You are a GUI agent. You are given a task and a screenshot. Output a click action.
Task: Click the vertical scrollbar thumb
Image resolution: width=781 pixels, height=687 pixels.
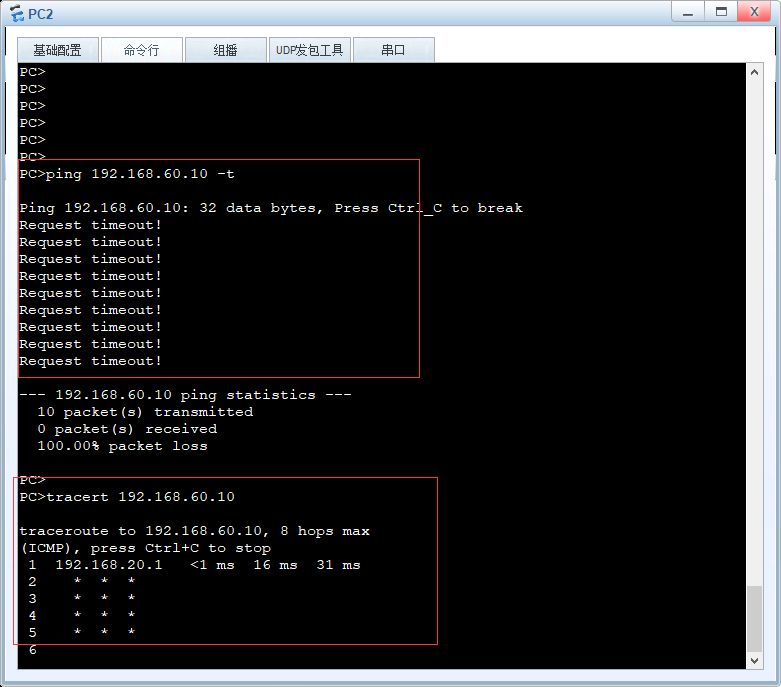[x=754, y=618]
